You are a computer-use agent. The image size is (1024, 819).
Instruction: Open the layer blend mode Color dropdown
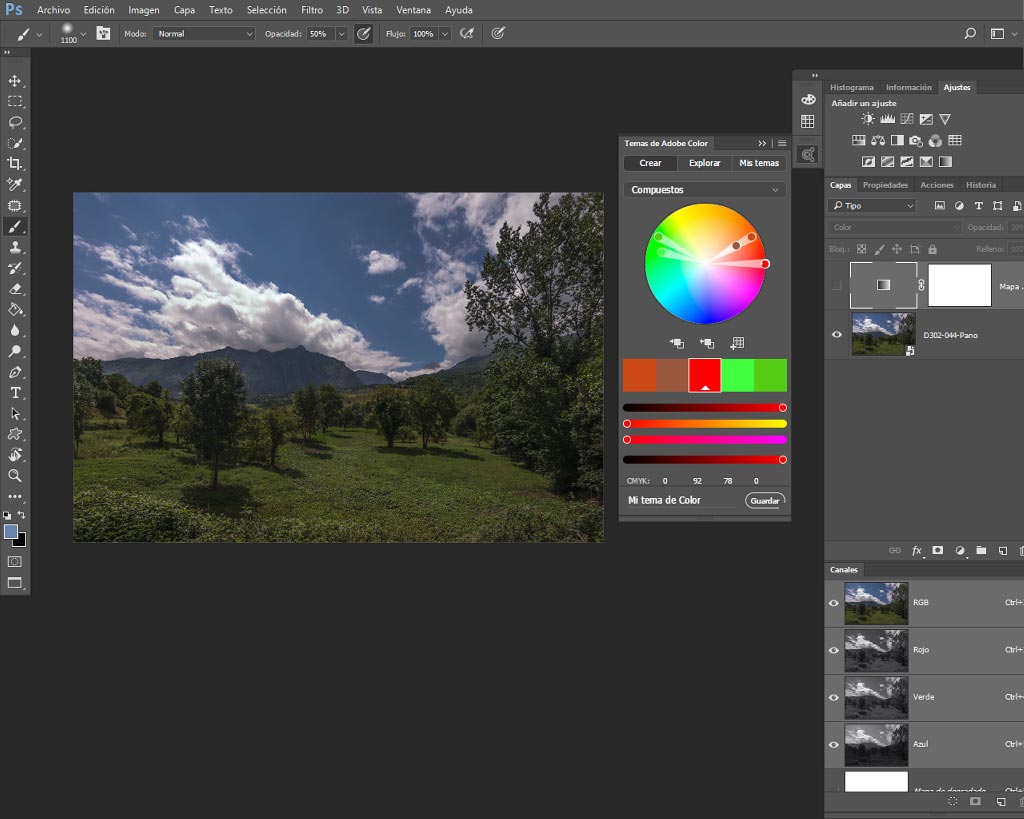click(895, 227)
